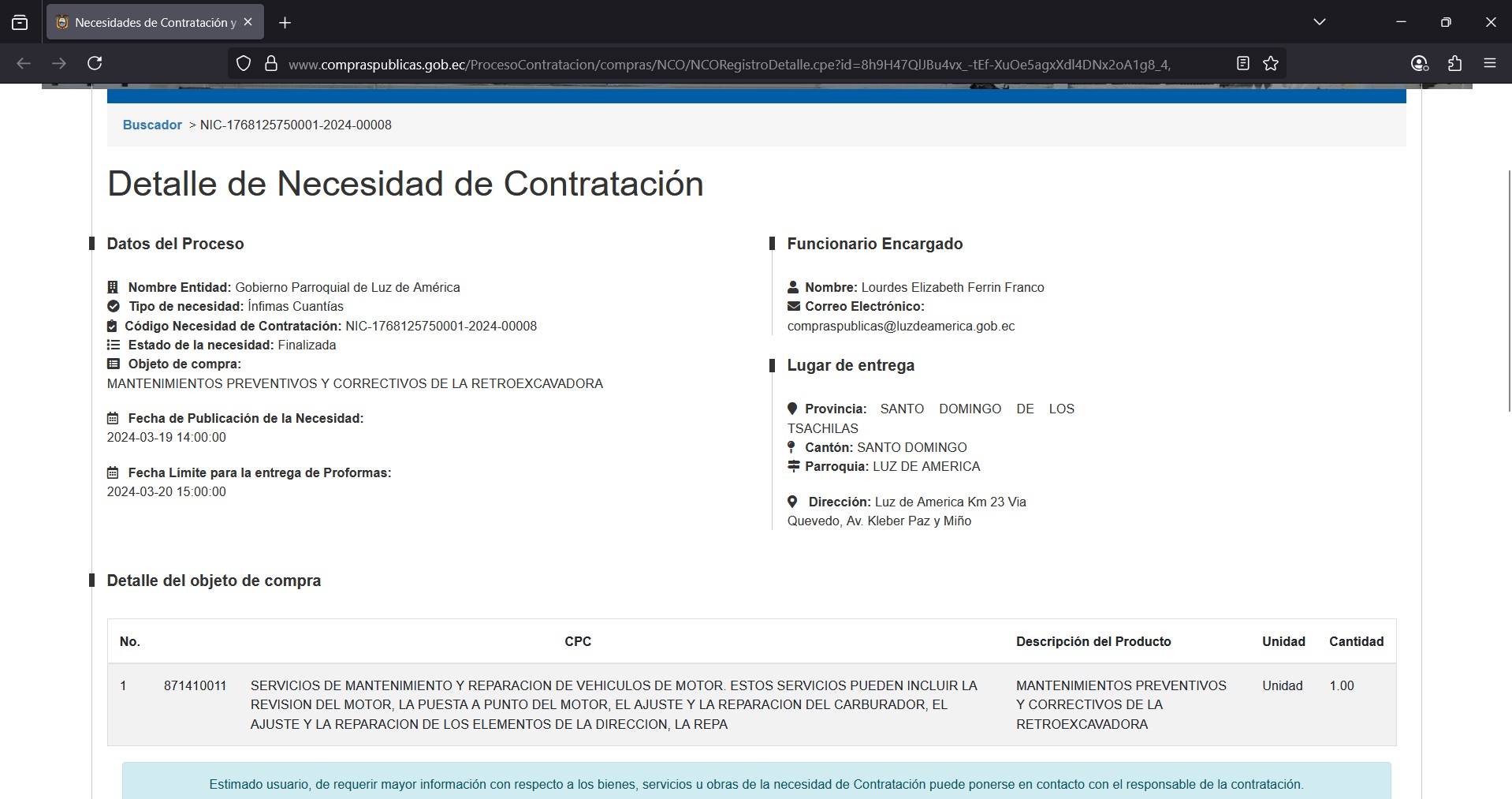Click the email compraspublicas@luzdeamerica.gob.ec

click(x=901, y=326)
